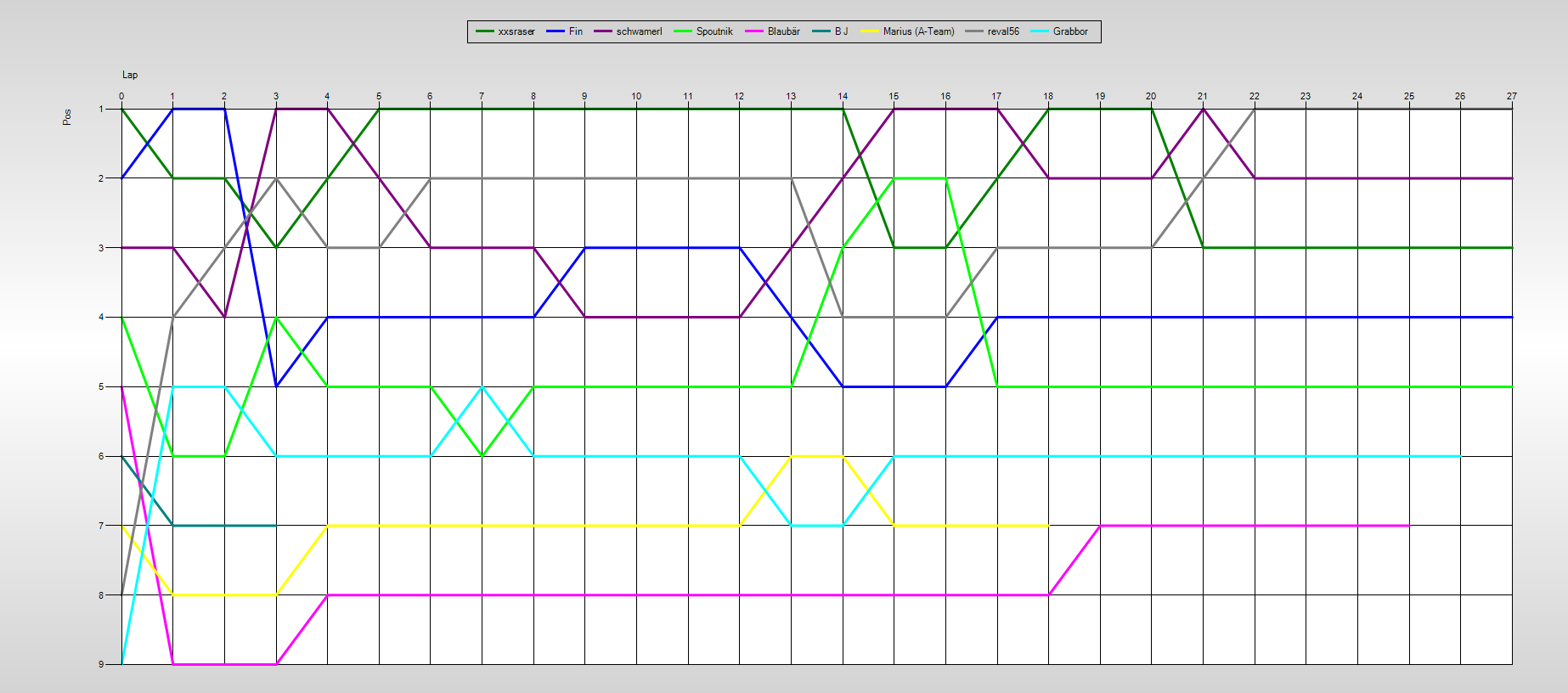The width and height of the screenshot is (1568, 693).
Task: Click position label 7 on the Pos axis
Action: (x=101, y=526)
